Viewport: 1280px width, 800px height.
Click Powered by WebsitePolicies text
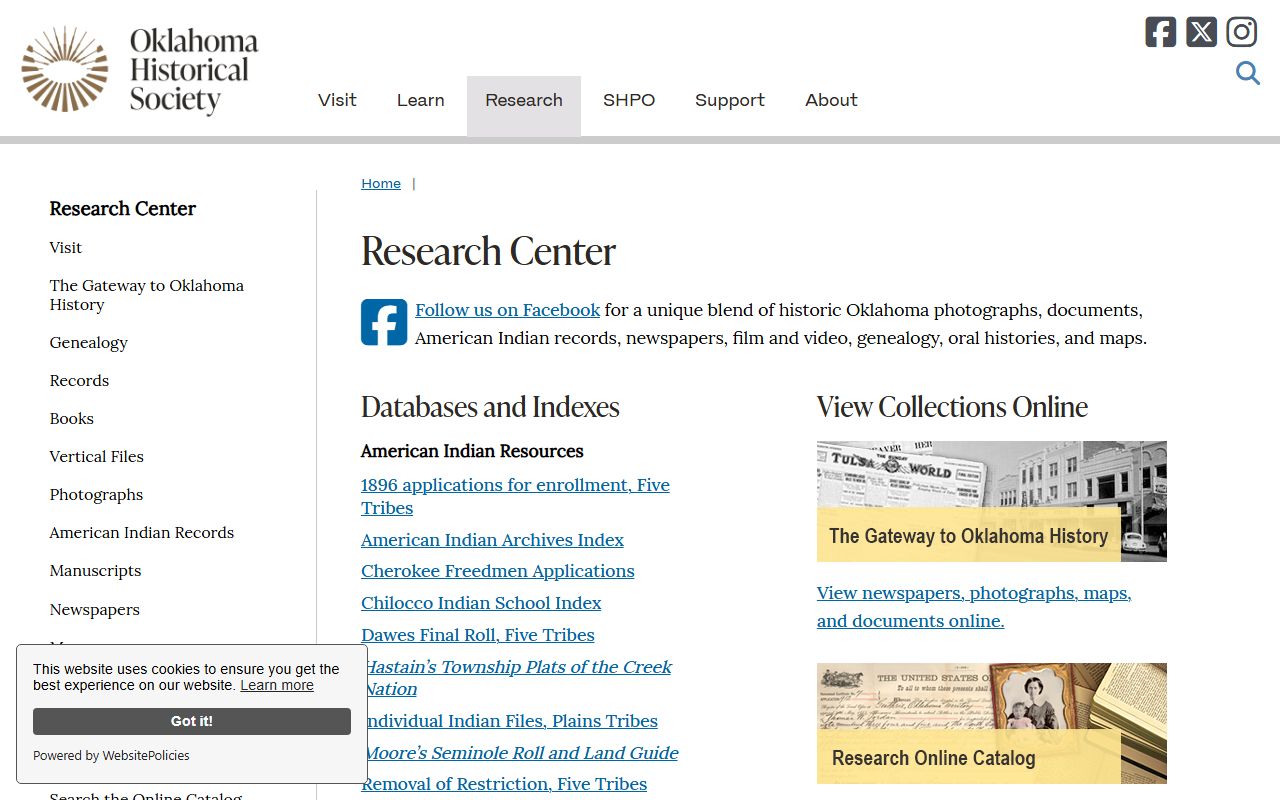111,756
